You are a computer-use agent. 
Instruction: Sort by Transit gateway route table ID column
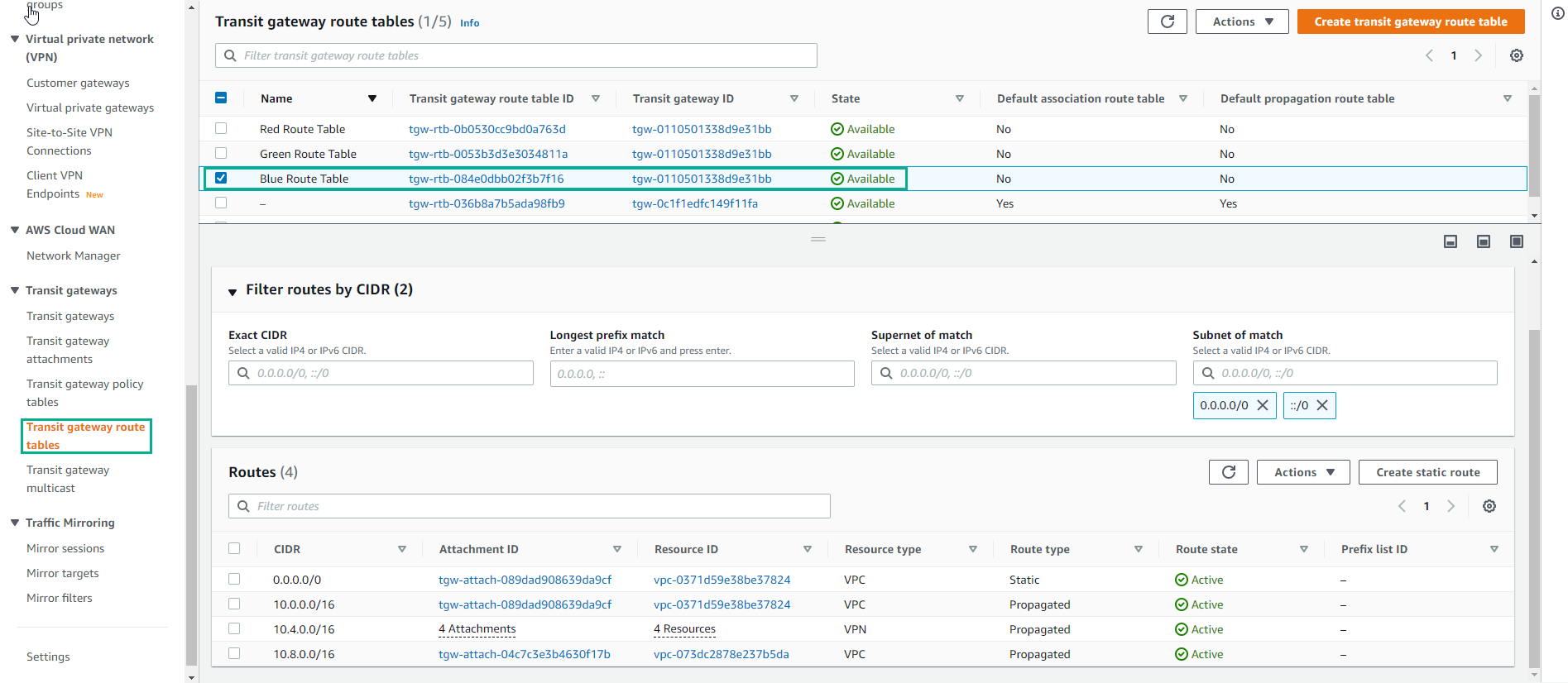(596, 98)
